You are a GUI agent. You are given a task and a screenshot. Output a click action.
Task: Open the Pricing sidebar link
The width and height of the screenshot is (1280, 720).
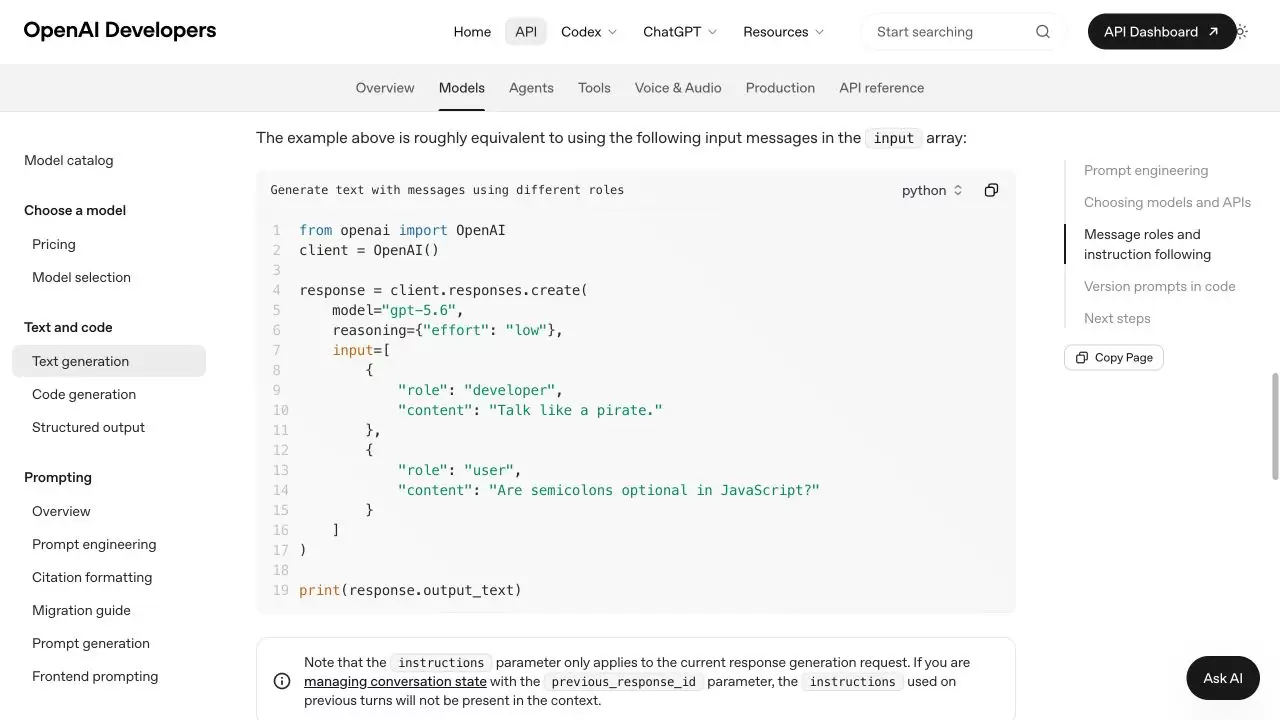(x=54, y=245)
